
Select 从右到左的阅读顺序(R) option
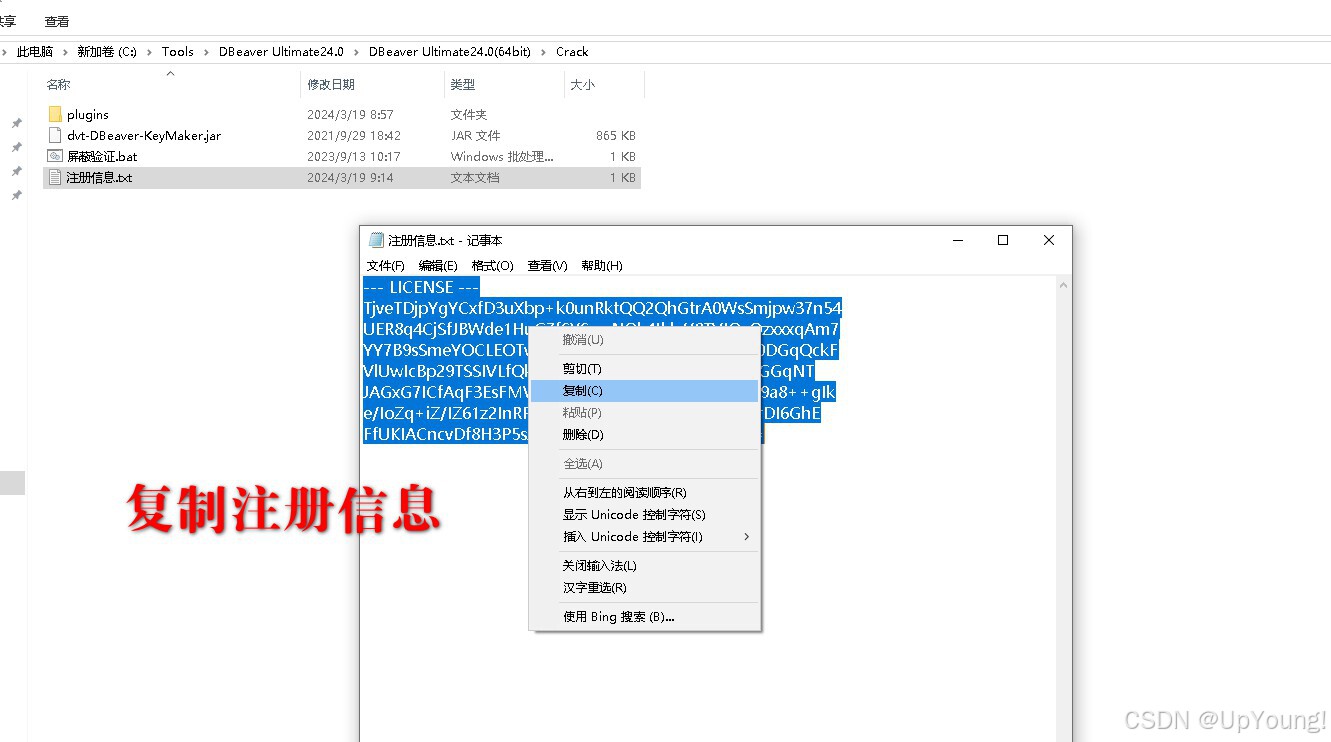(645, 493)
